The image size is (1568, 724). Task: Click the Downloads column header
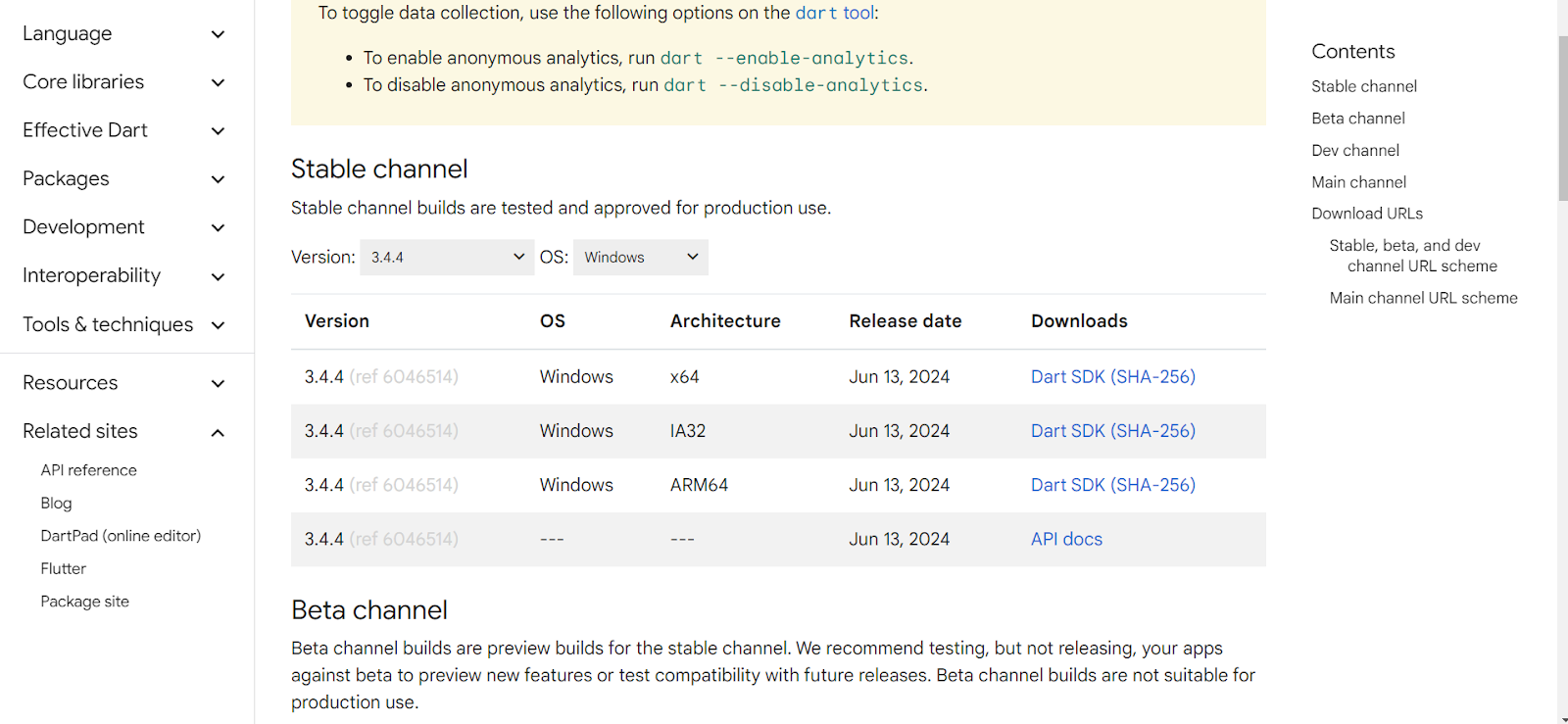click(1079, 321)
